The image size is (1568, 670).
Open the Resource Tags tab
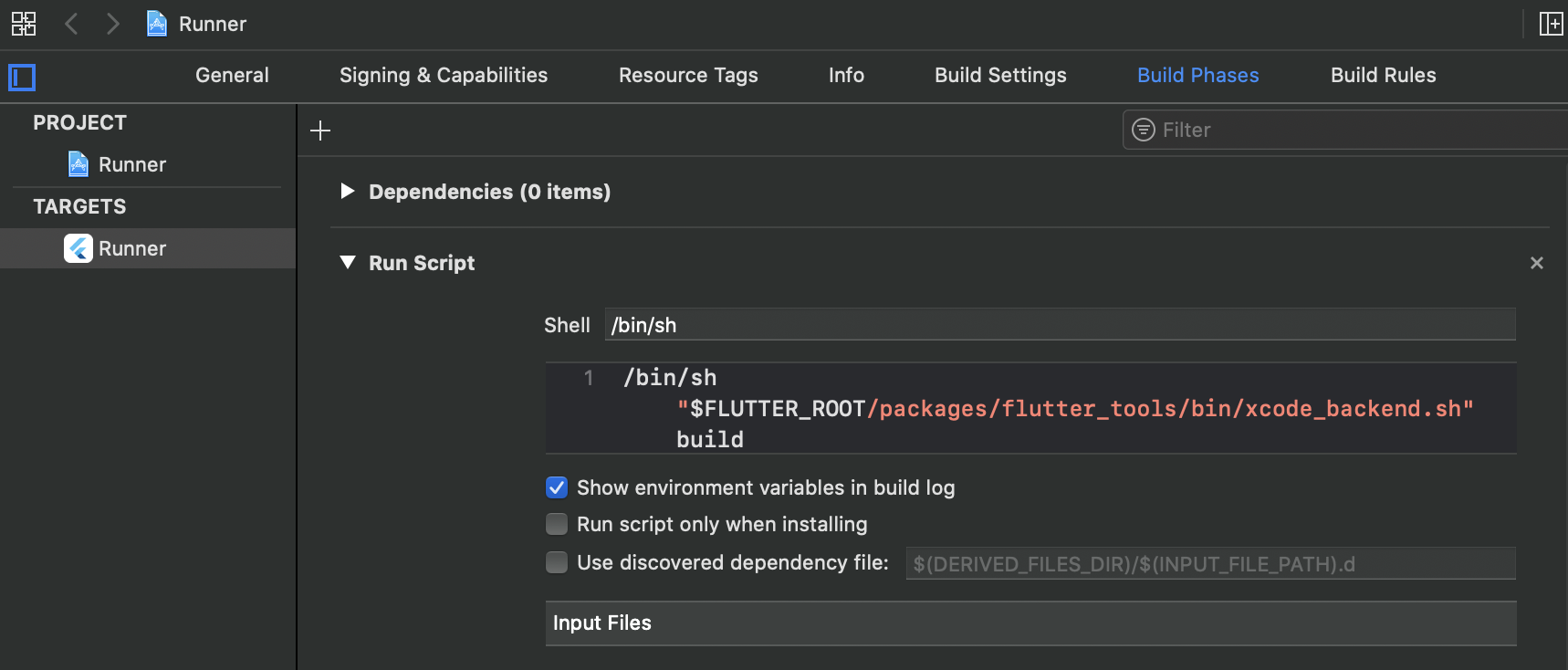click(688, 75)
